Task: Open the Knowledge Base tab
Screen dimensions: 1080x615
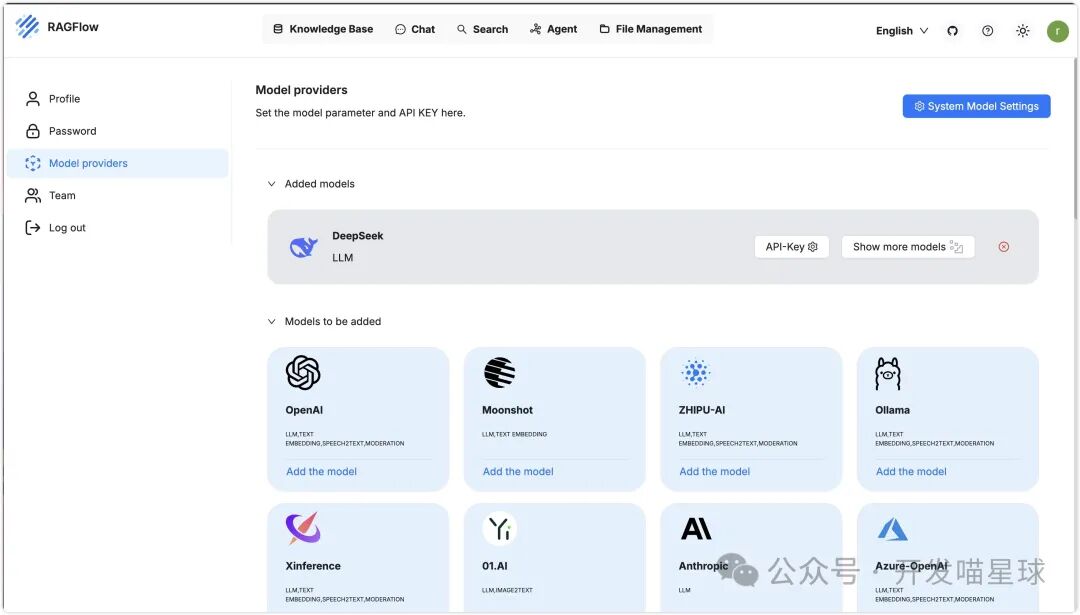Action: pos(323,29)
